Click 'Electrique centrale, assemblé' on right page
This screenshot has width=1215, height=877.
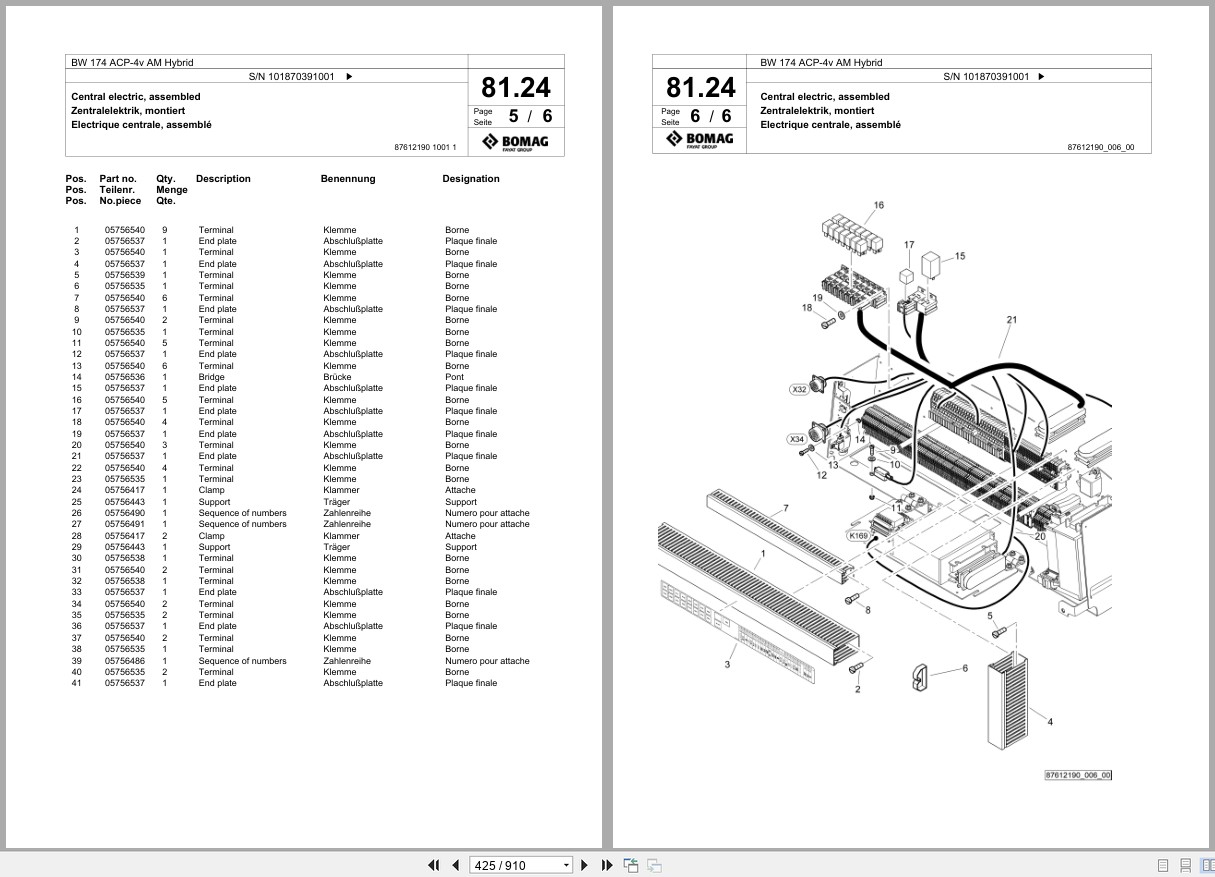(x=830, y=125)
